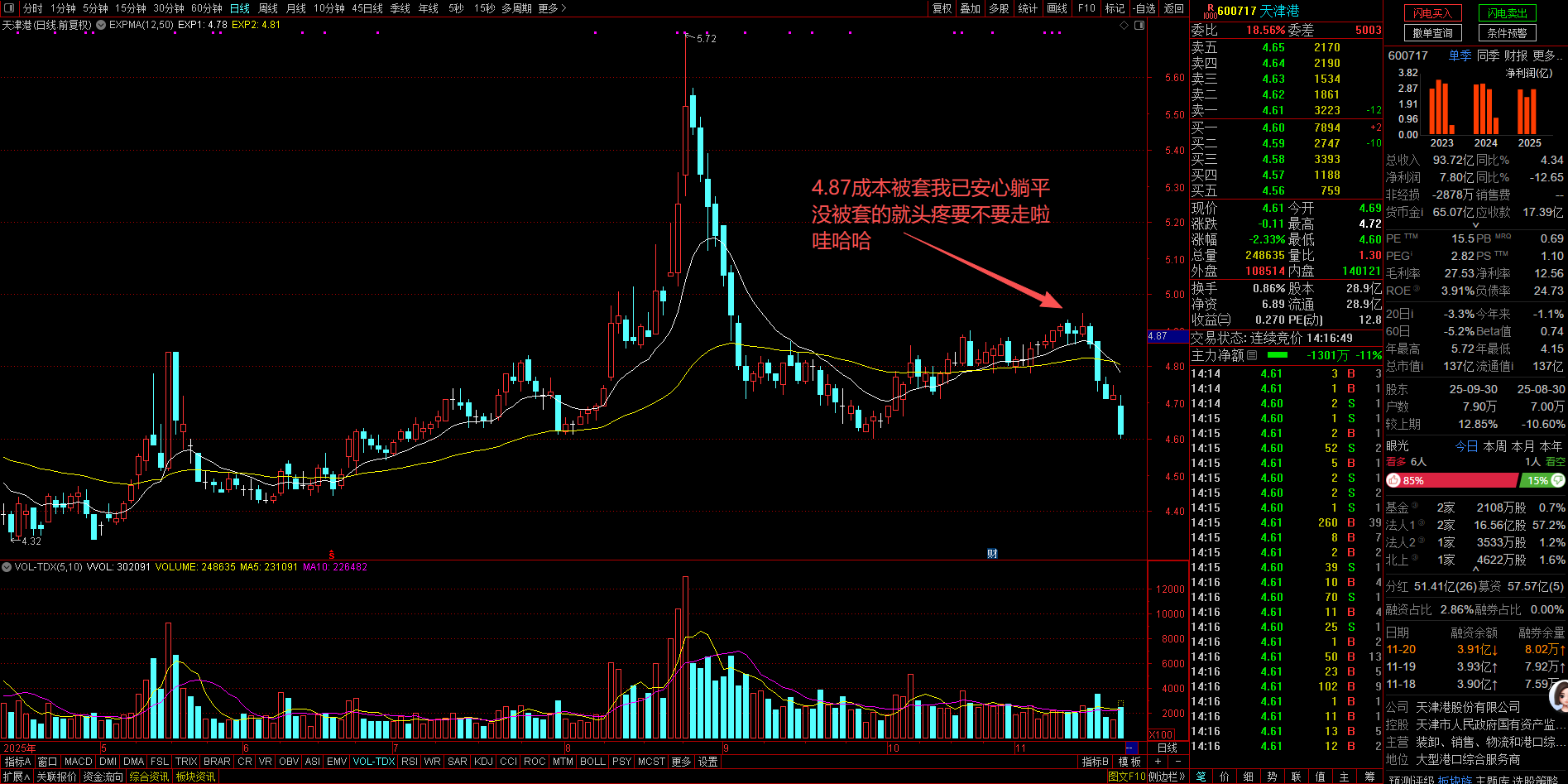1568x784 pixels.
Task: Open 画线 drawing tools
Action: 1057,8
